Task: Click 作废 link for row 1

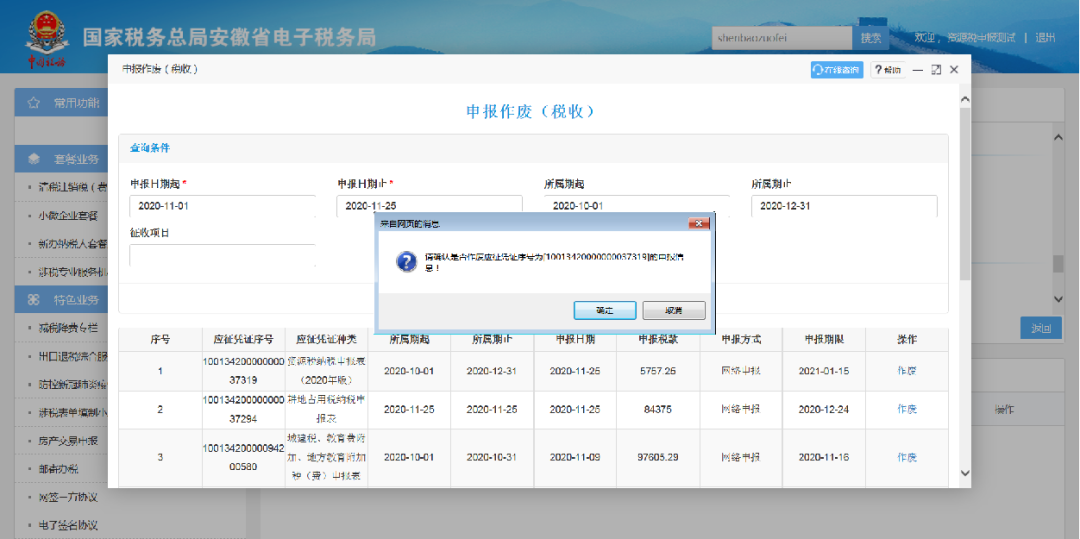Action: tap(907, 370)
